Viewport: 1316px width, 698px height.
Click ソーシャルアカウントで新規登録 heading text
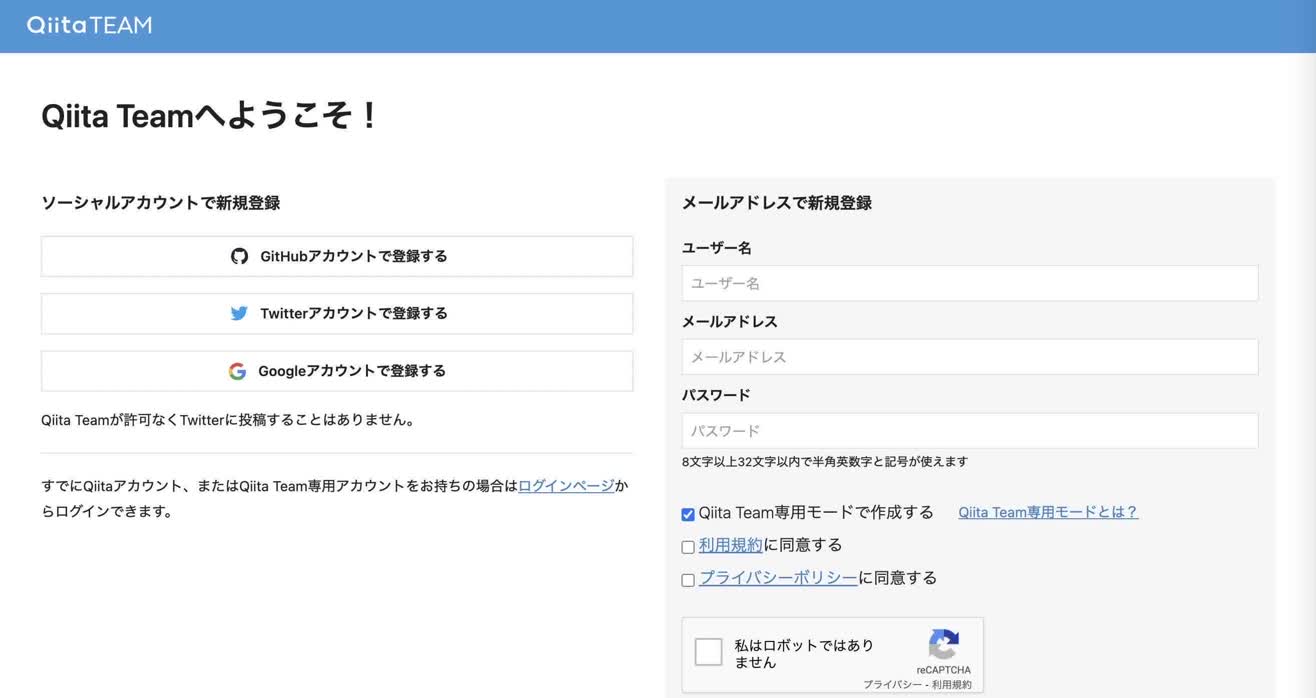point(160,203)
